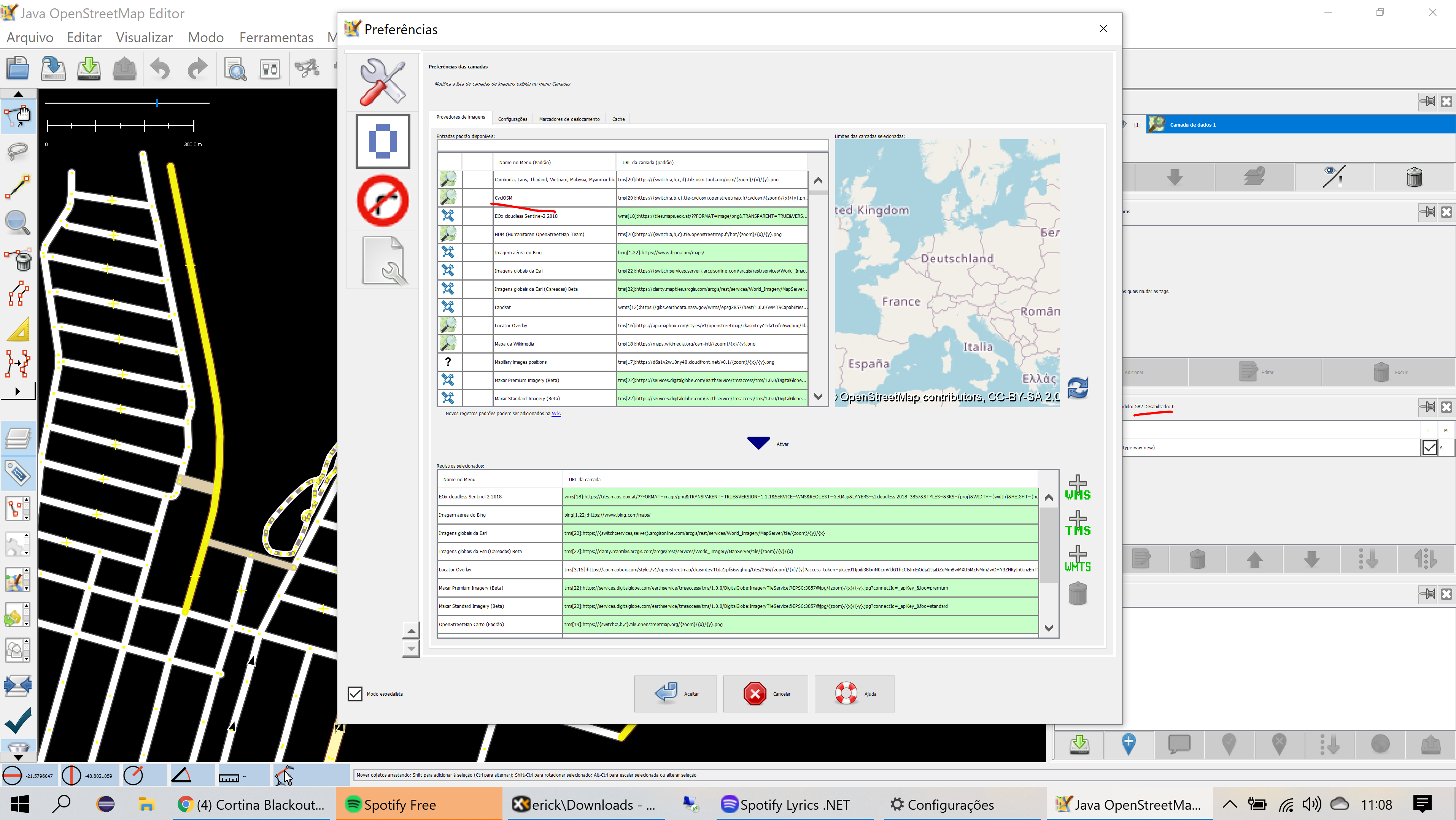
Task: Click the add WMS layer icon
Action: [x=1077, y=487]
